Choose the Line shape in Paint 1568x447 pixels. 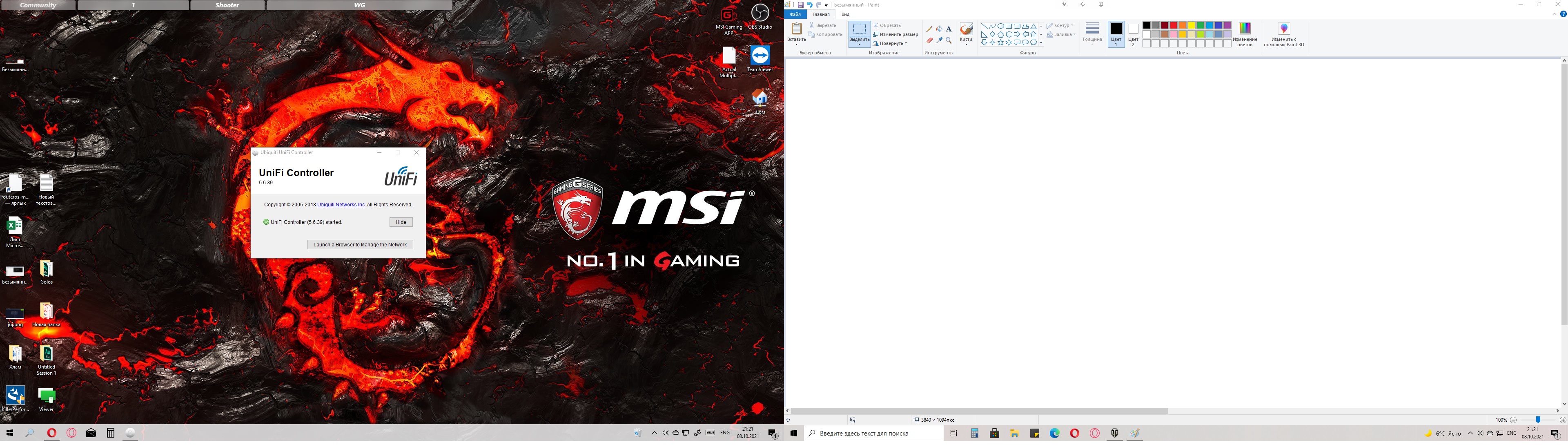984,26
